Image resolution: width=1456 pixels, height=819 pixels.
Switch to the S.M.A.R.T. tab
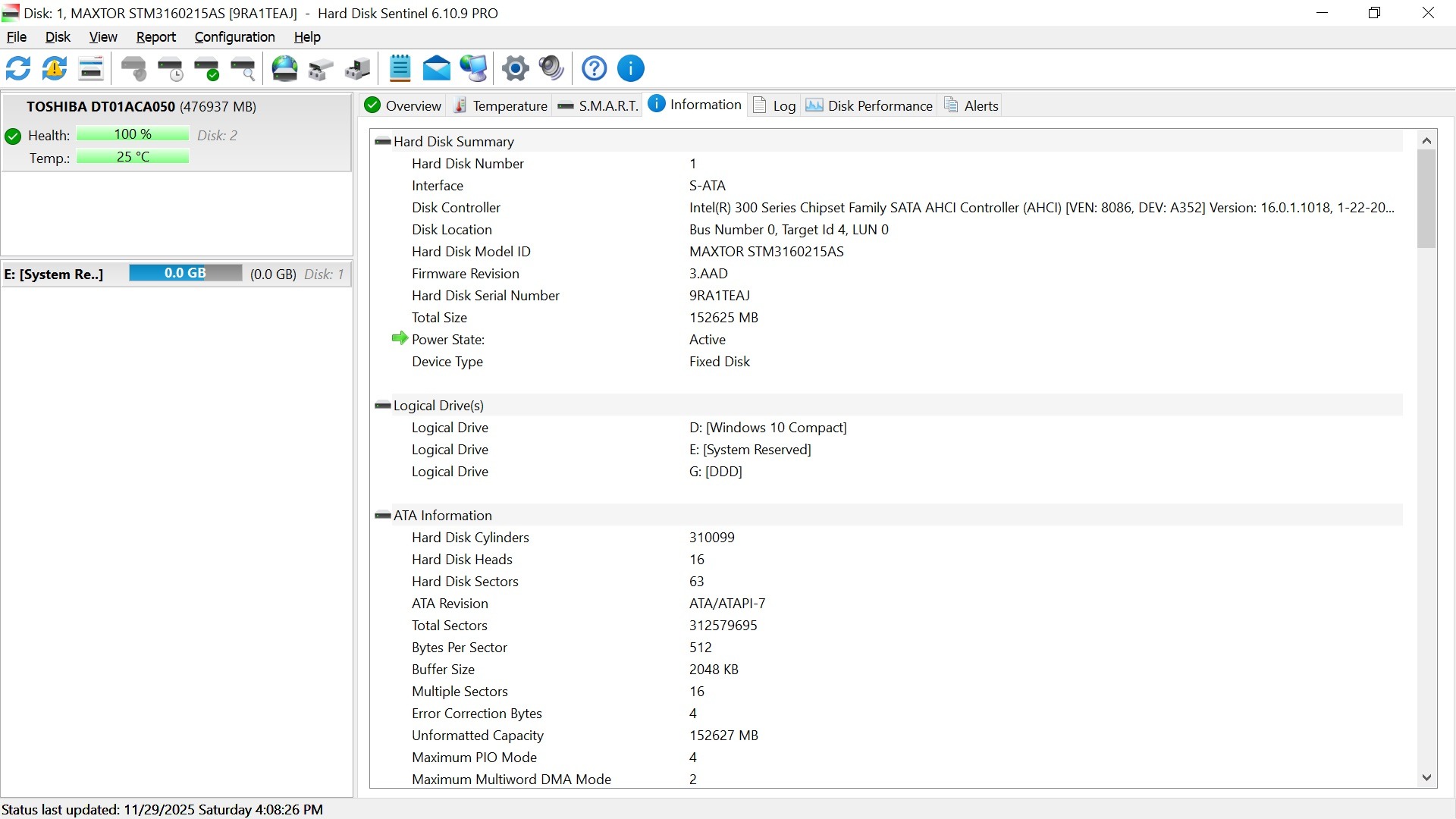[x=598, y=105]
